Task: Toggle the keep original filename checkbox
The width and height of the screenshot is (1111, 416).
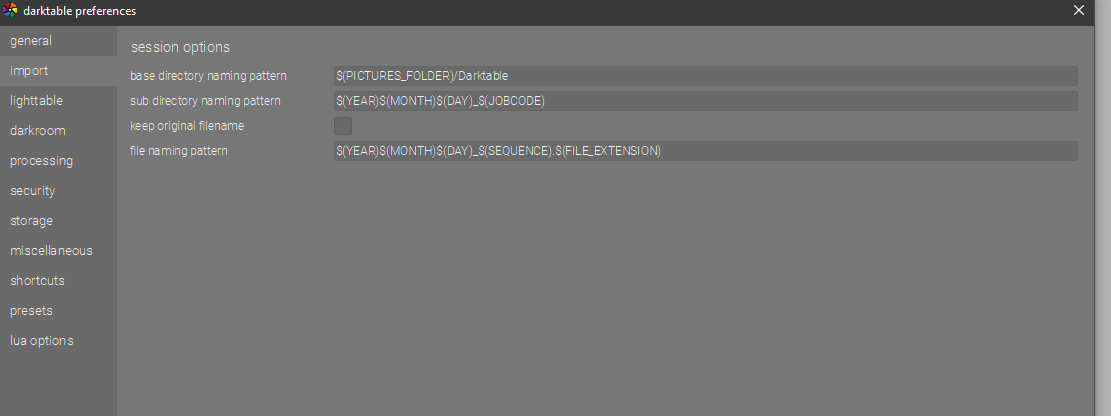Action: tap(343, 126)
